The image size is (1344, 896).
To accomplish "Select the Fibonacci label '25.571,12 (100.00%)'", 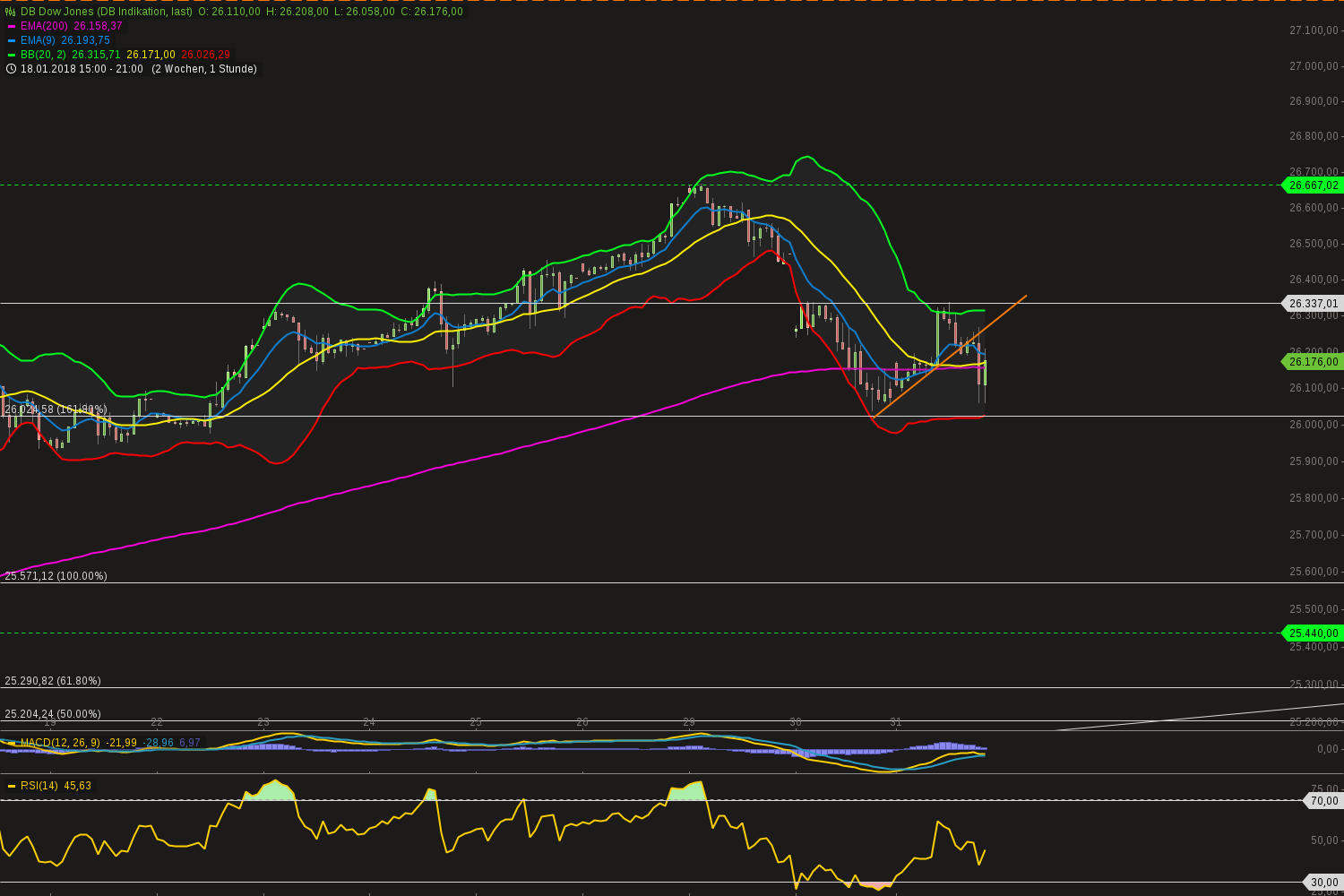I will click(56, 576).
